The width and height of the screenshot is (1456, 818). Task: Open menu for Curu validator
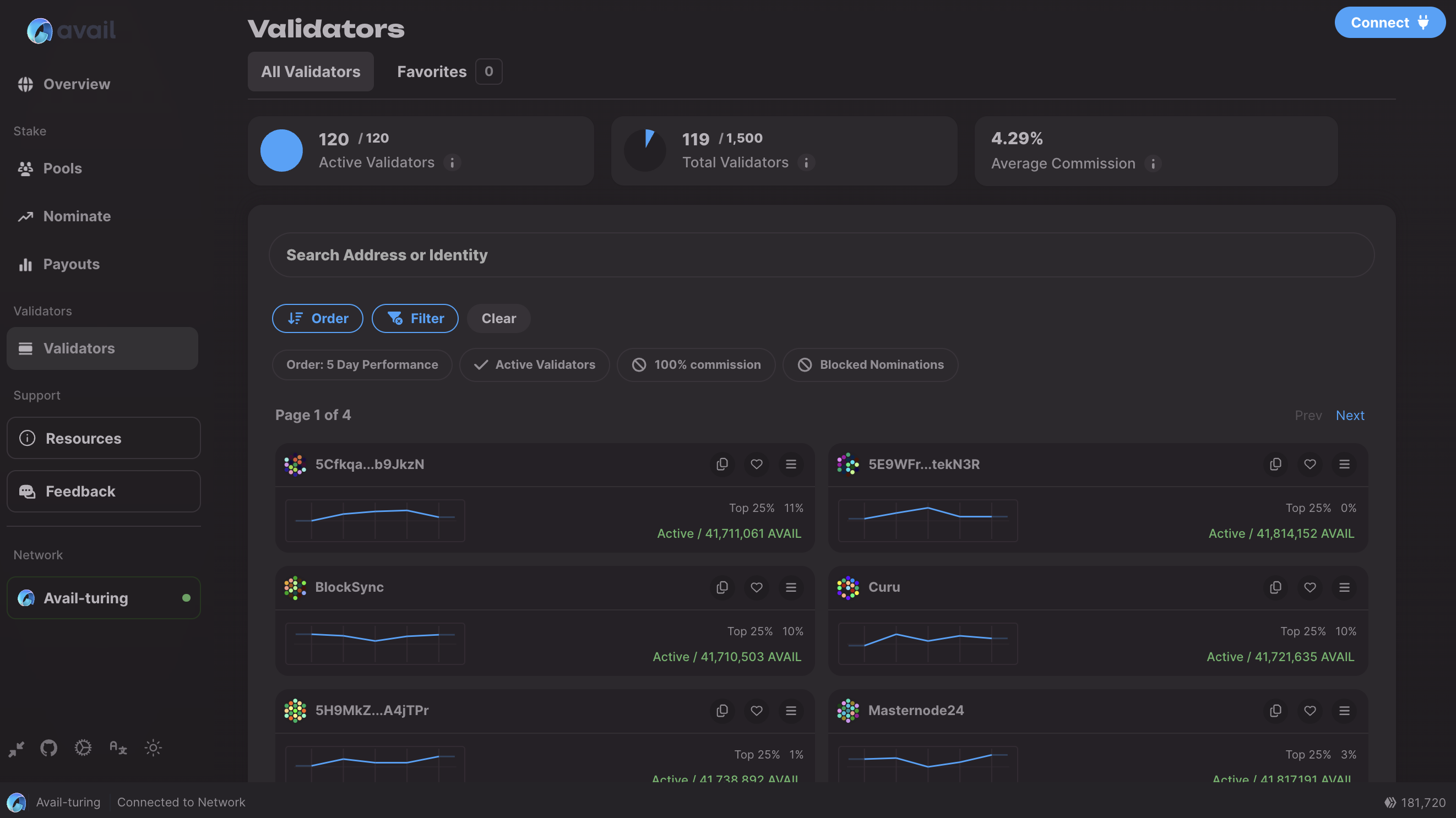(1344, 587)
